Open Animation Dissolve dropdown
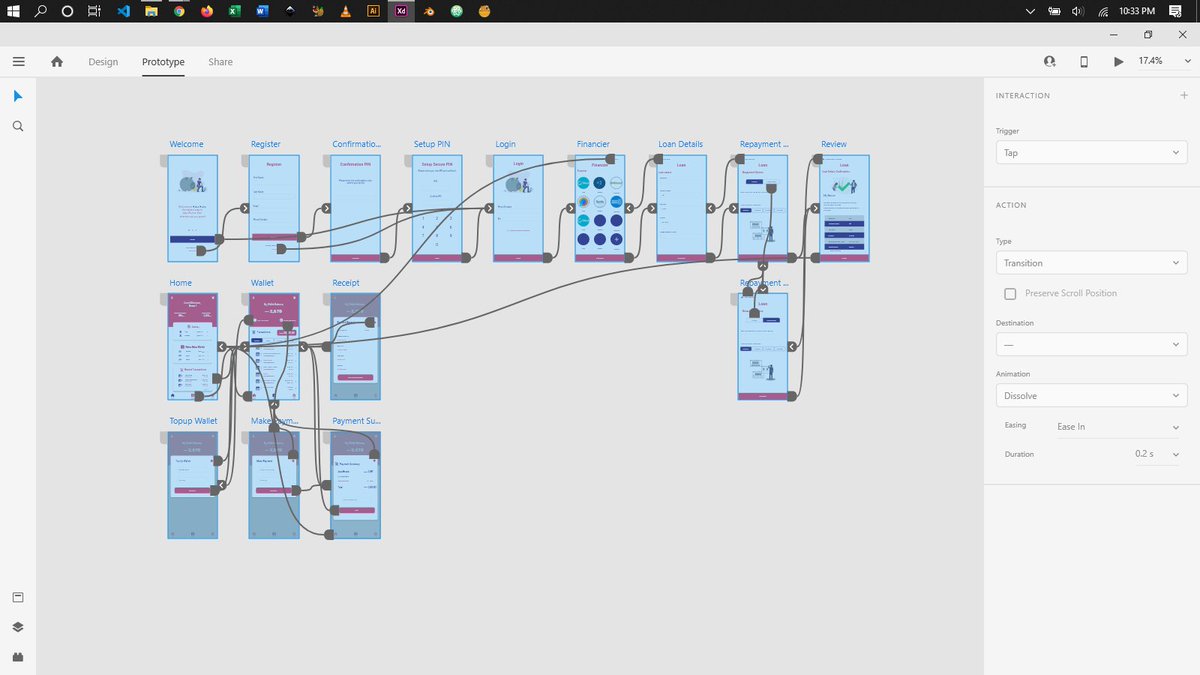The width and height of the screenshot is (1200, 675). [x=1092, y=396]
